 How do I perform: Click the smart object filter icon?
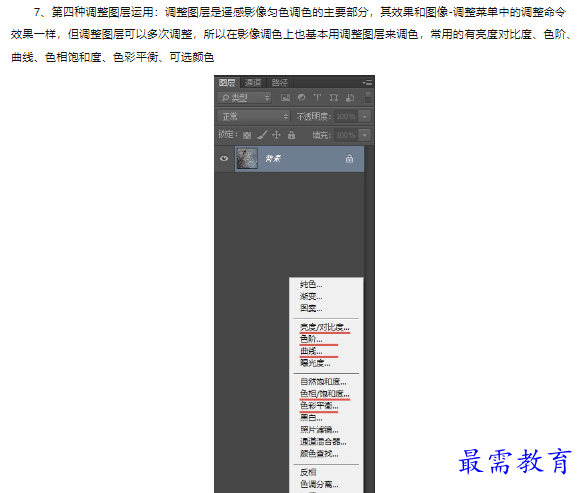pyautogui.click(x=350, y=98)
